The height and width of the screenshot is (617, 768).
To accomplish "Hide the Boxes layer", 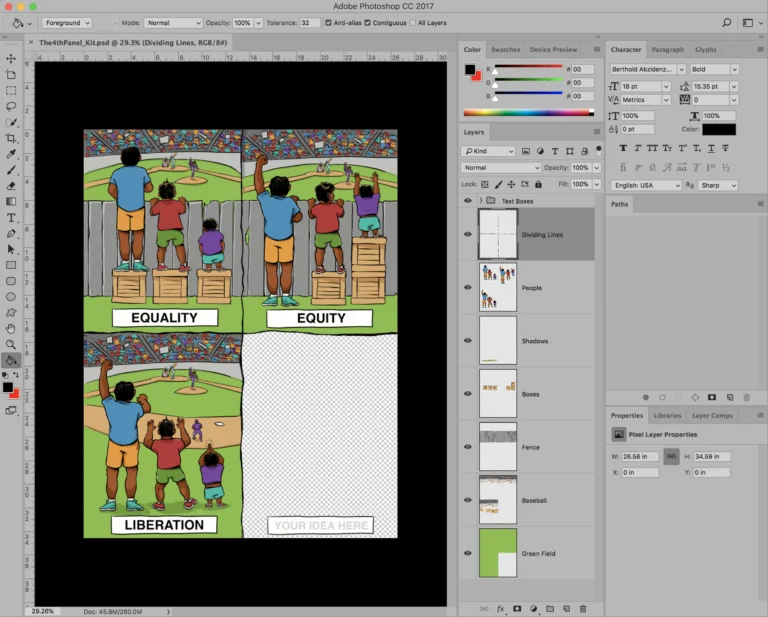I will point(468,394).
